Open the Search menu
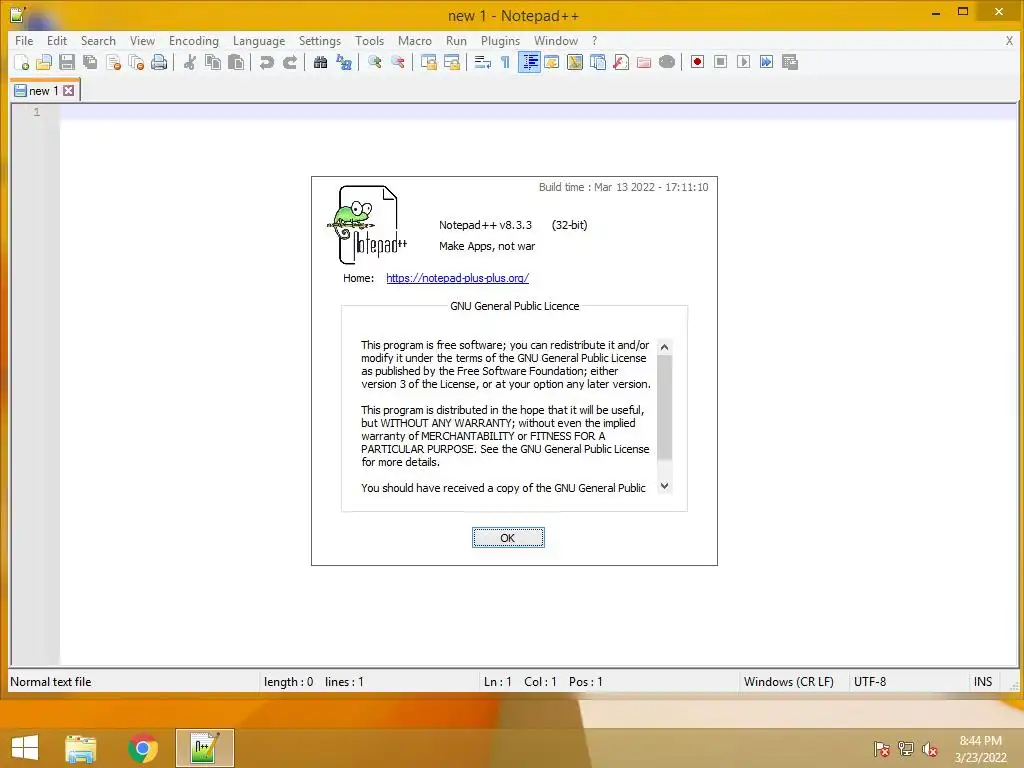Viewport: 1024px width, 768px height. coord(98,40)
